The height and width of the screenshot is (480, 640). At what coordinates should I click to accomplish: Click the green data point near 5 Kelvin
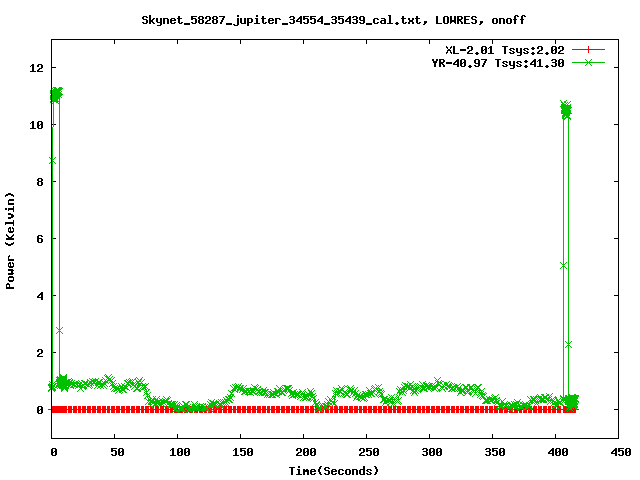564,266
